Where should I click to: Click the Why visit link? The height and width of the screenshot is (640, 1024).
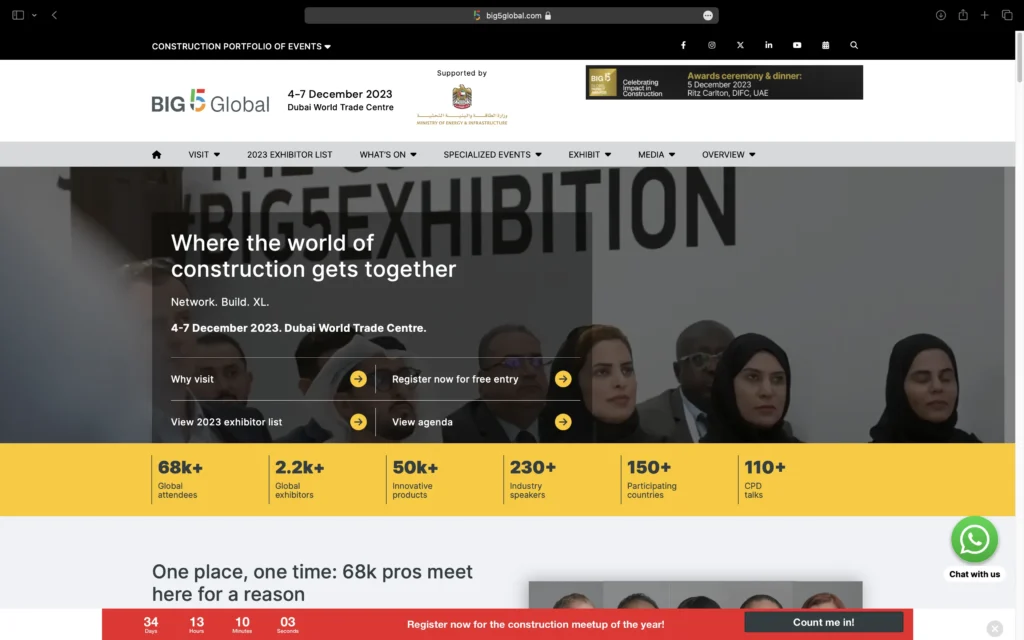point(192,379)
